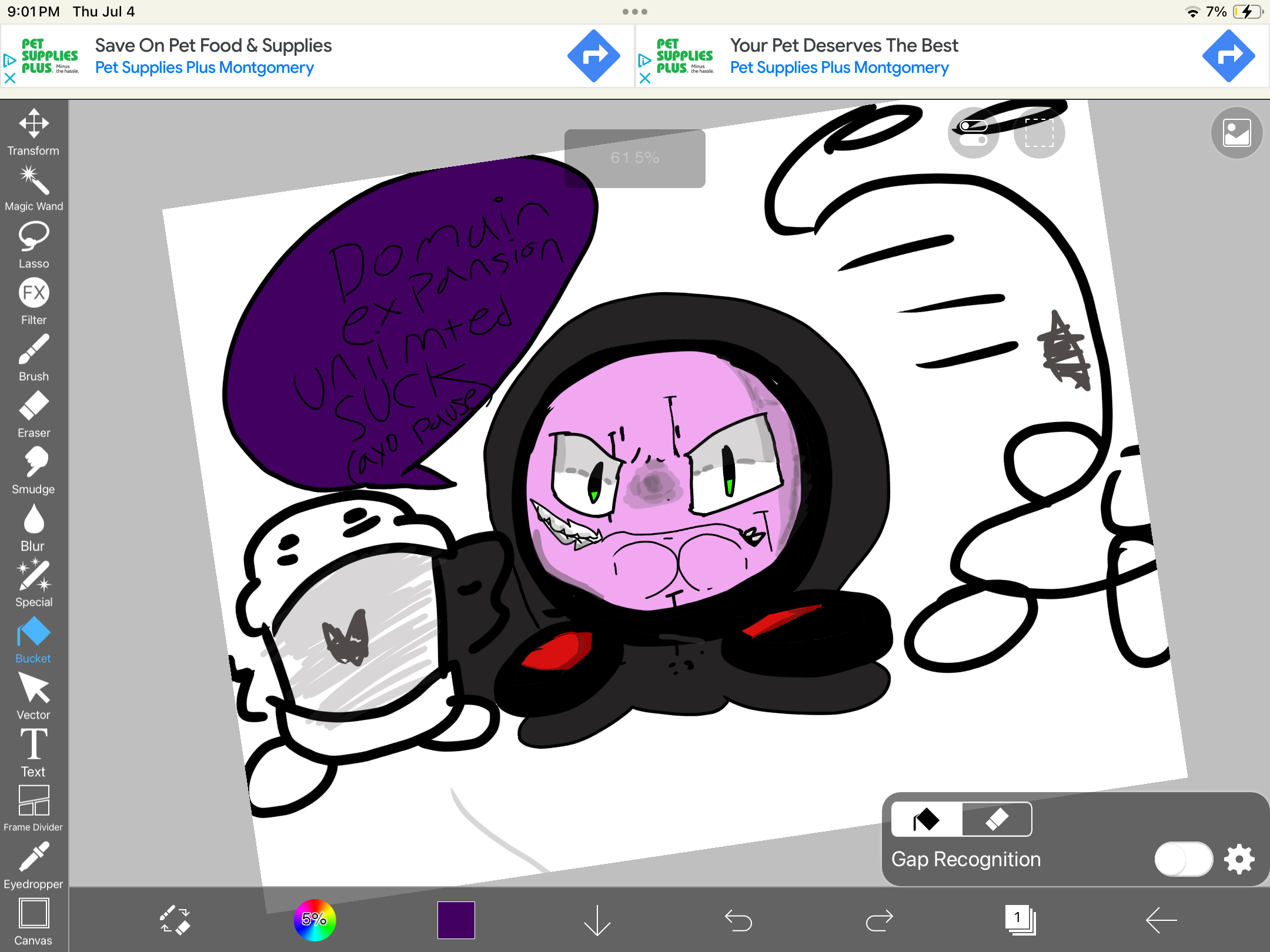Tap the three-dot multitasking menu at top
The image size is (1270, 952).
tap(635, 12)
